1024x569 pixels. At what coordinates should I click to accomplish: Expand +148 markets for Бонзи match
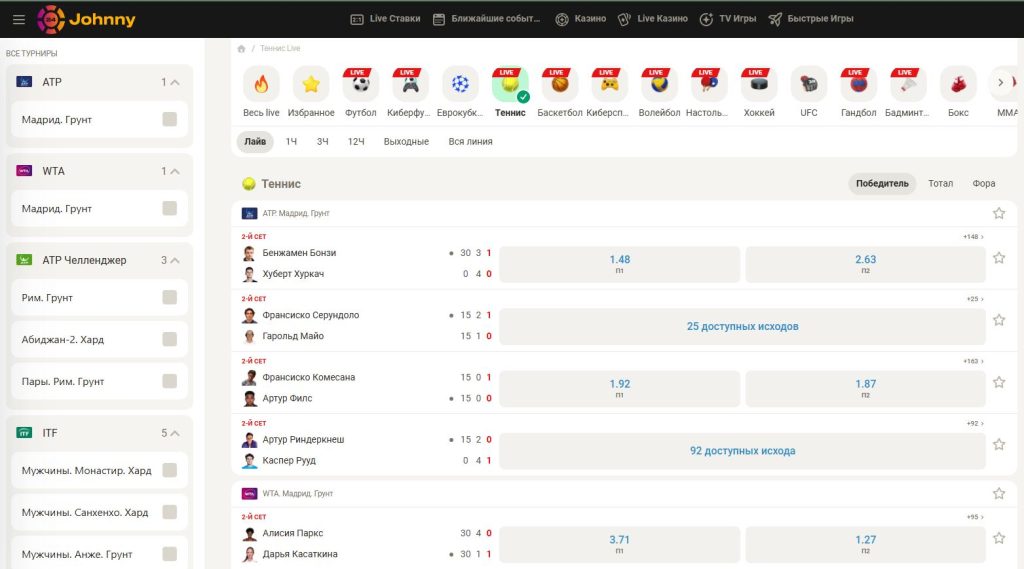coord(973,236)
